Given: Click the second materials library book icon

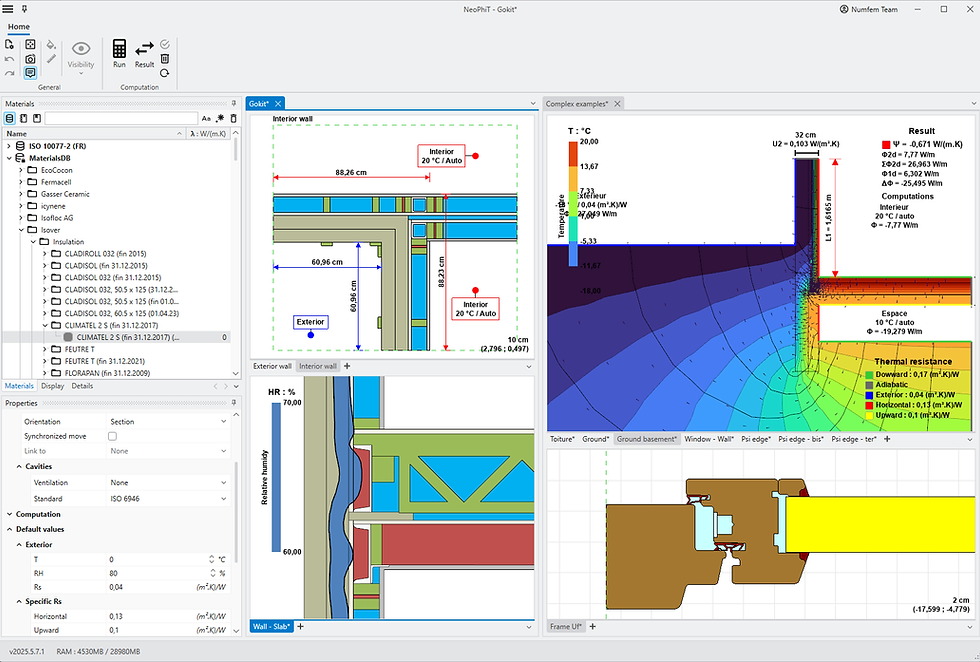Looking at the screenshot, I should point(24,118).
